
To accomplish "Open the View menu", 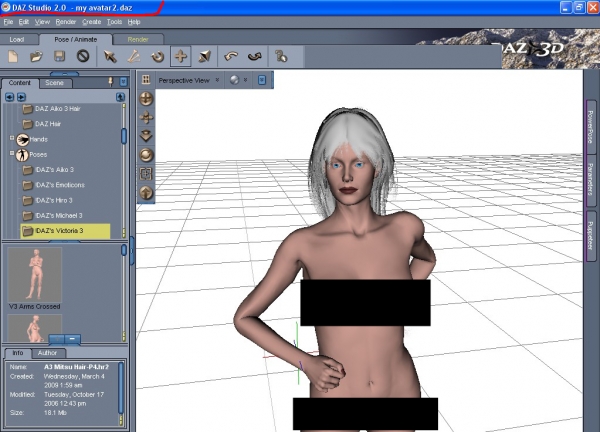I will point(42,22).
